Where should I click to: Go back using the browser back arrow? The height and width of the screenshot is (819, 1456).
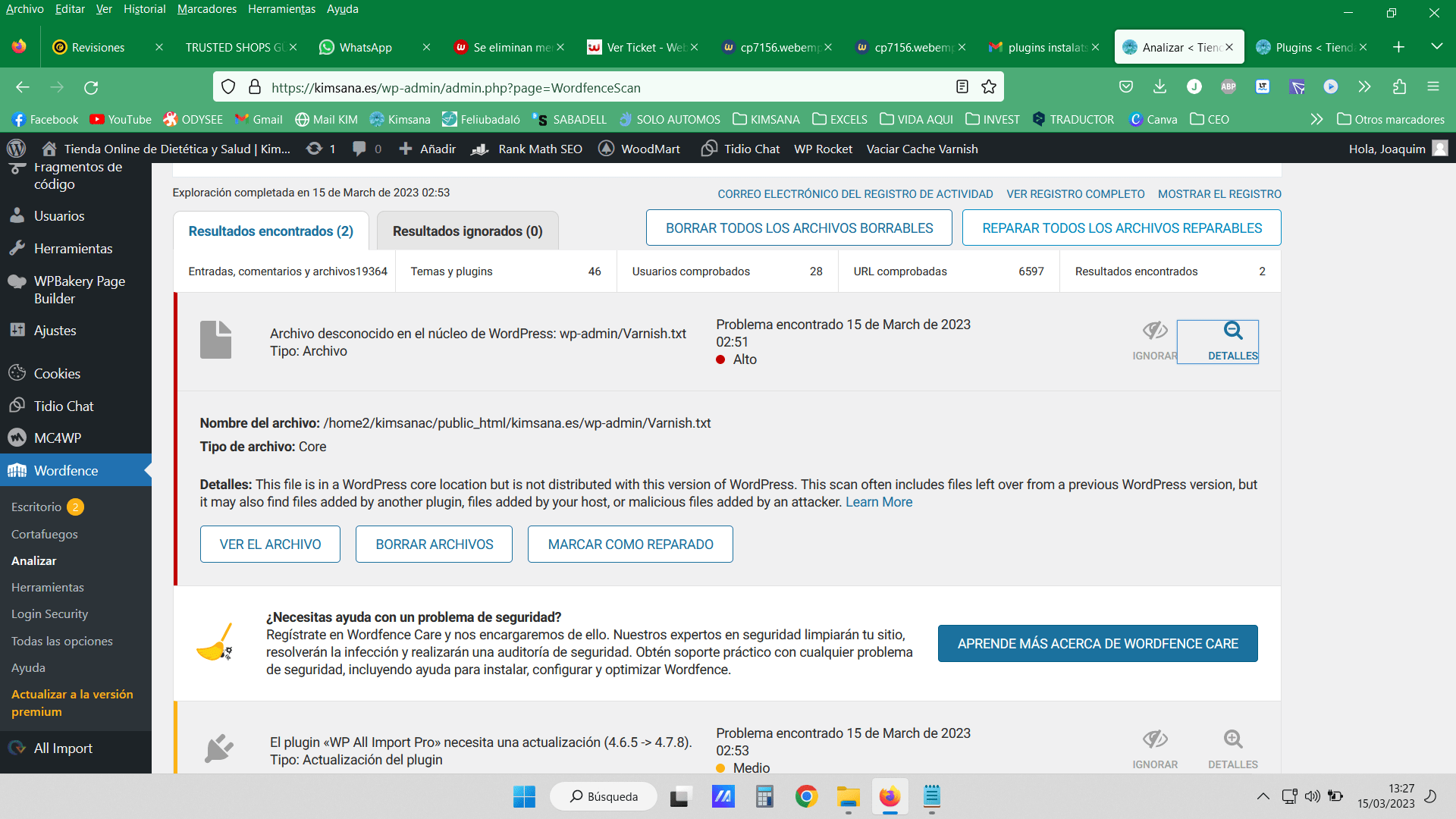(x=23, y=87)
